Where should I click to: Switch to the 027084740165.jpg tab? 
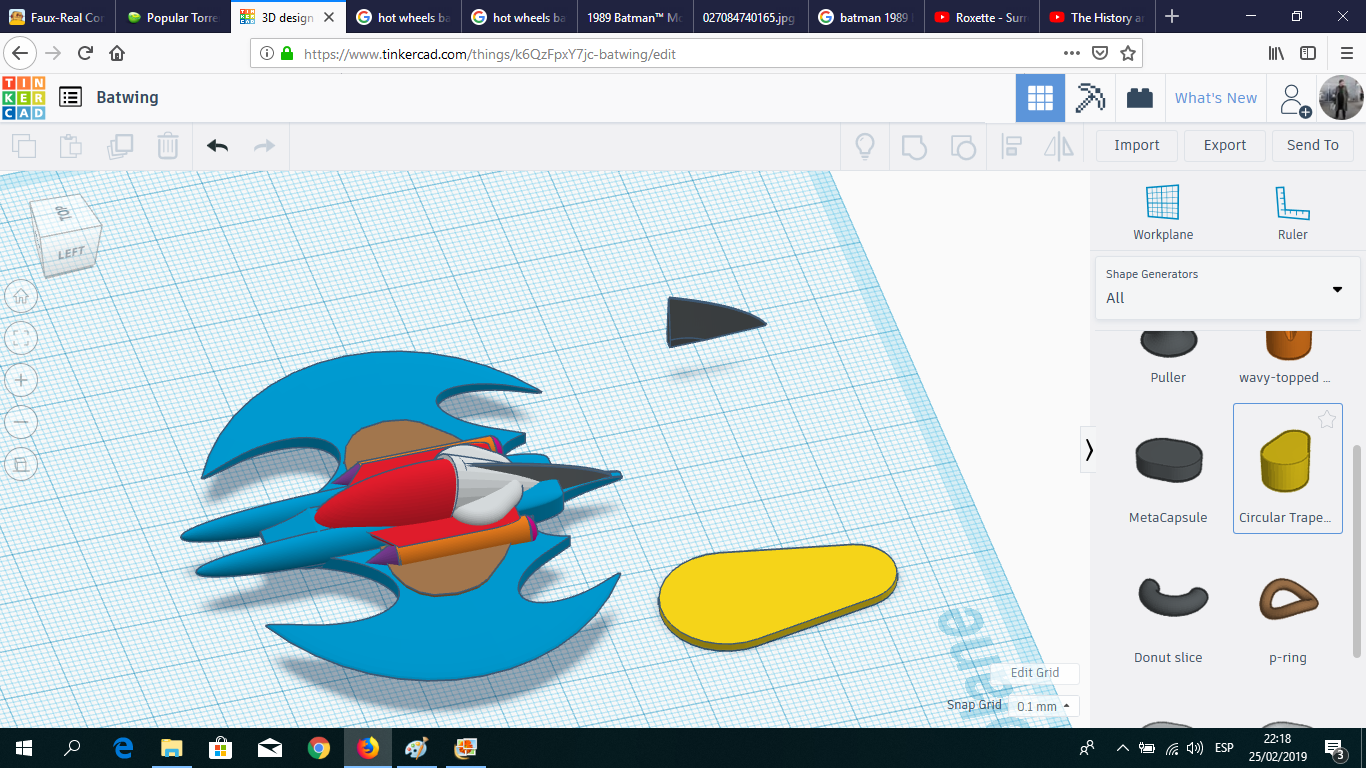750,17
